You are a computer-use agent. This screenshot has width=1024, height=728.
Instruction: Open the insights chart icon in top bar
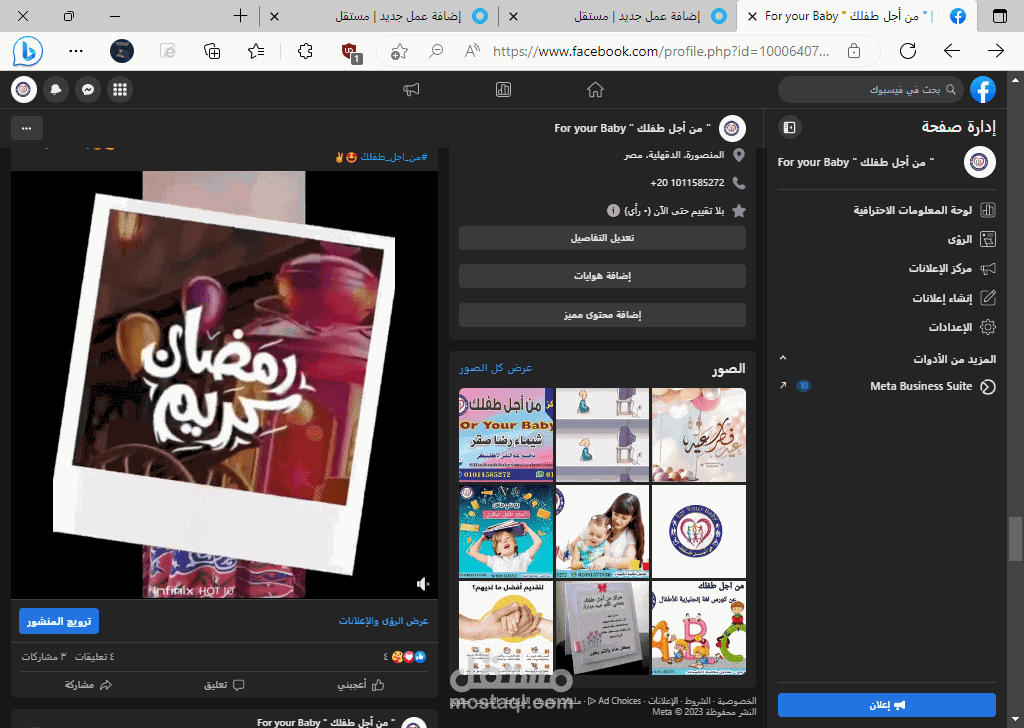point(503,89)
